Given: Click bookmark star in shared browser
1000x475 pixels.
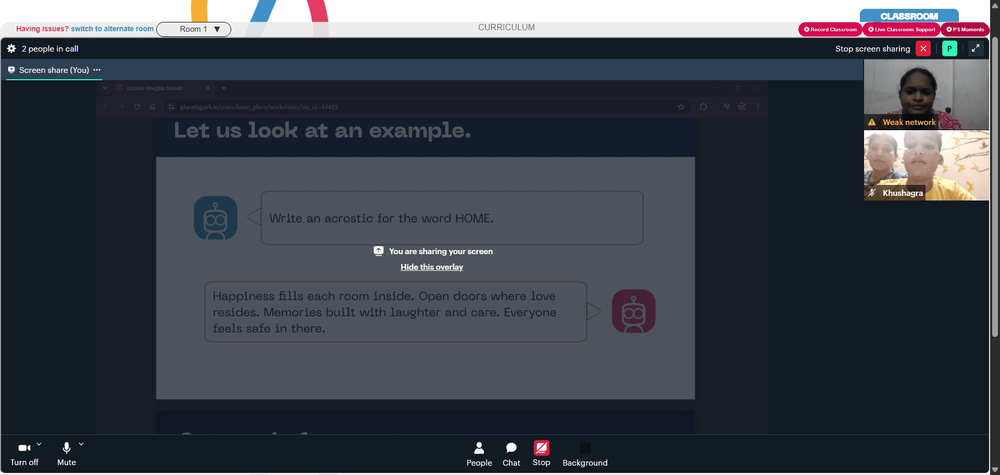Looking at the screenshot, I should 680,107.
